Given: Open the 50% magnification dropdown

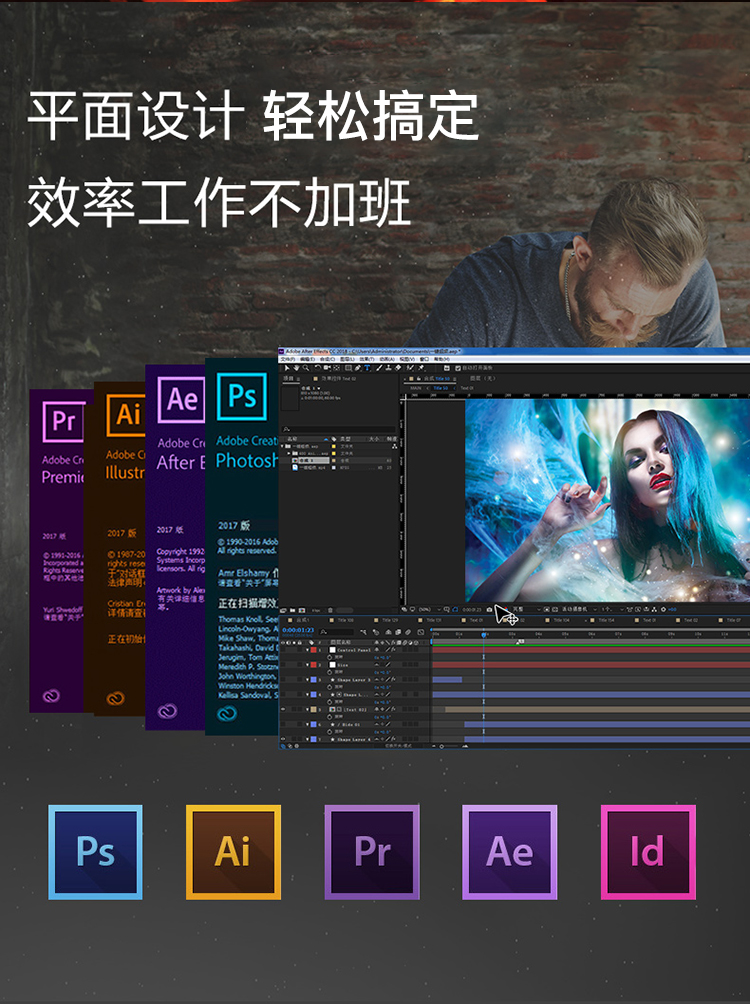Looking at the screenshot, I should click(x=430, y=610).
